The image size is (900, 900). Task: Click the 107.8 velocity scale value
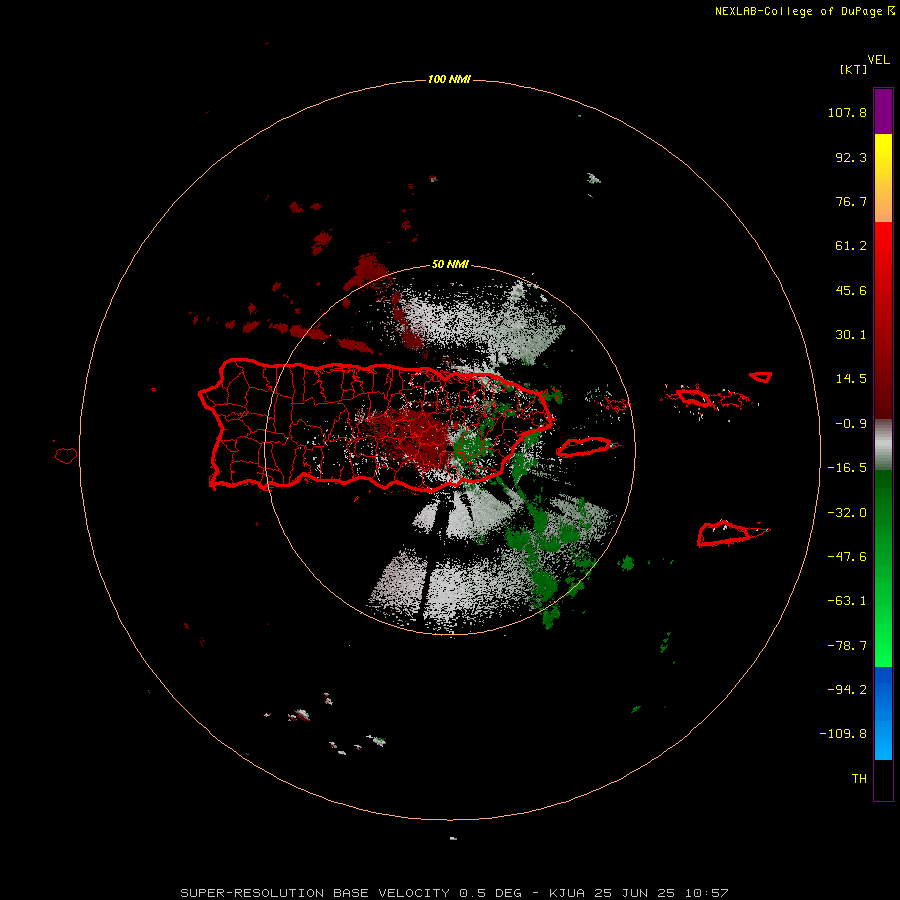(847, 112)
